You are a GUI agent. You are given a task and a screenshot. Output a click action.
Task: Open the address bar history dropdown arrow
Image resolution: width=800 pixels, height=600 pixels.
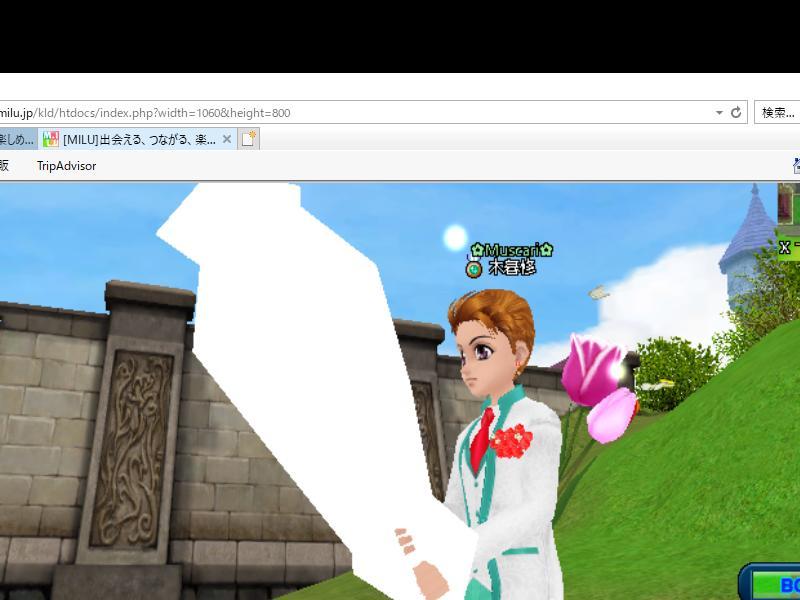pyautogui.click(x=719, y=113)
